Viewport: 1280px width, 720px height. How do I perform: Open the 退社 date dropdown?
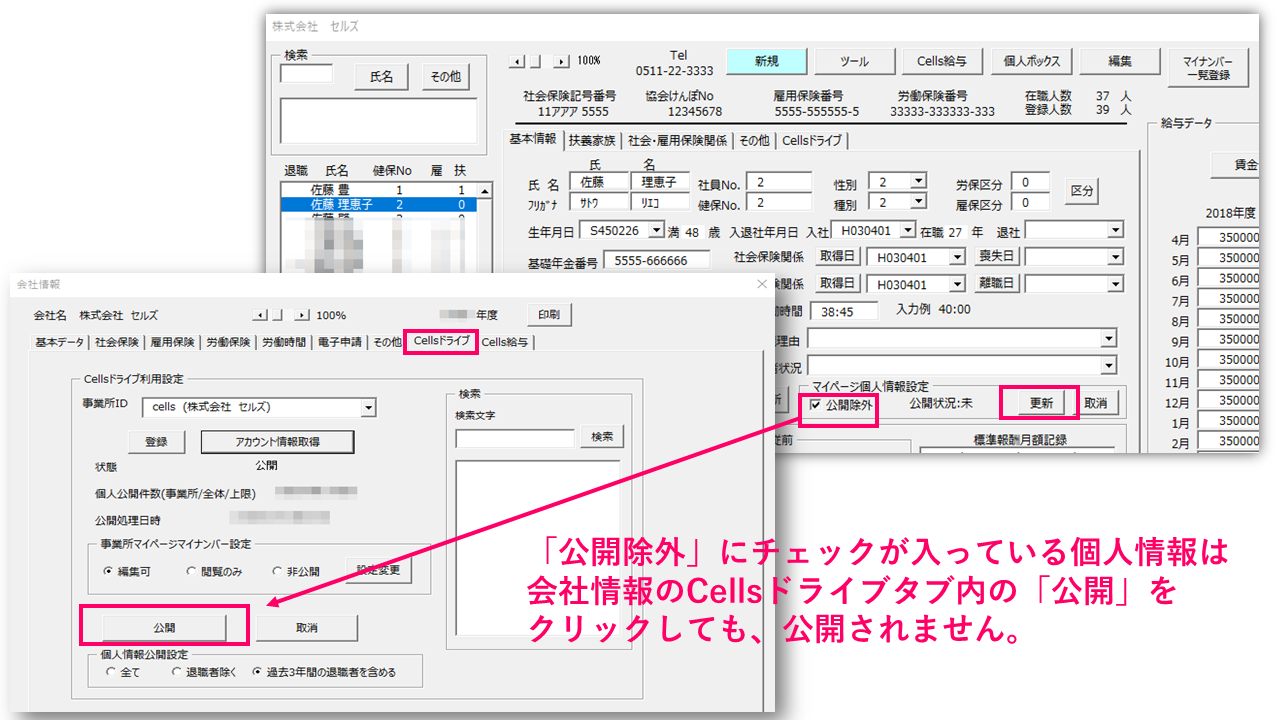click(1116, 231)
